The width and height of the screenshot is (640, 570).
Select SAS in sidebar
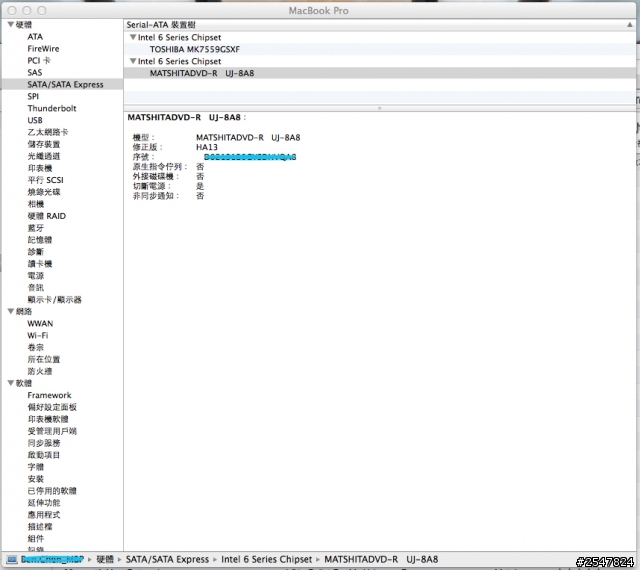(x=35, y=72)
